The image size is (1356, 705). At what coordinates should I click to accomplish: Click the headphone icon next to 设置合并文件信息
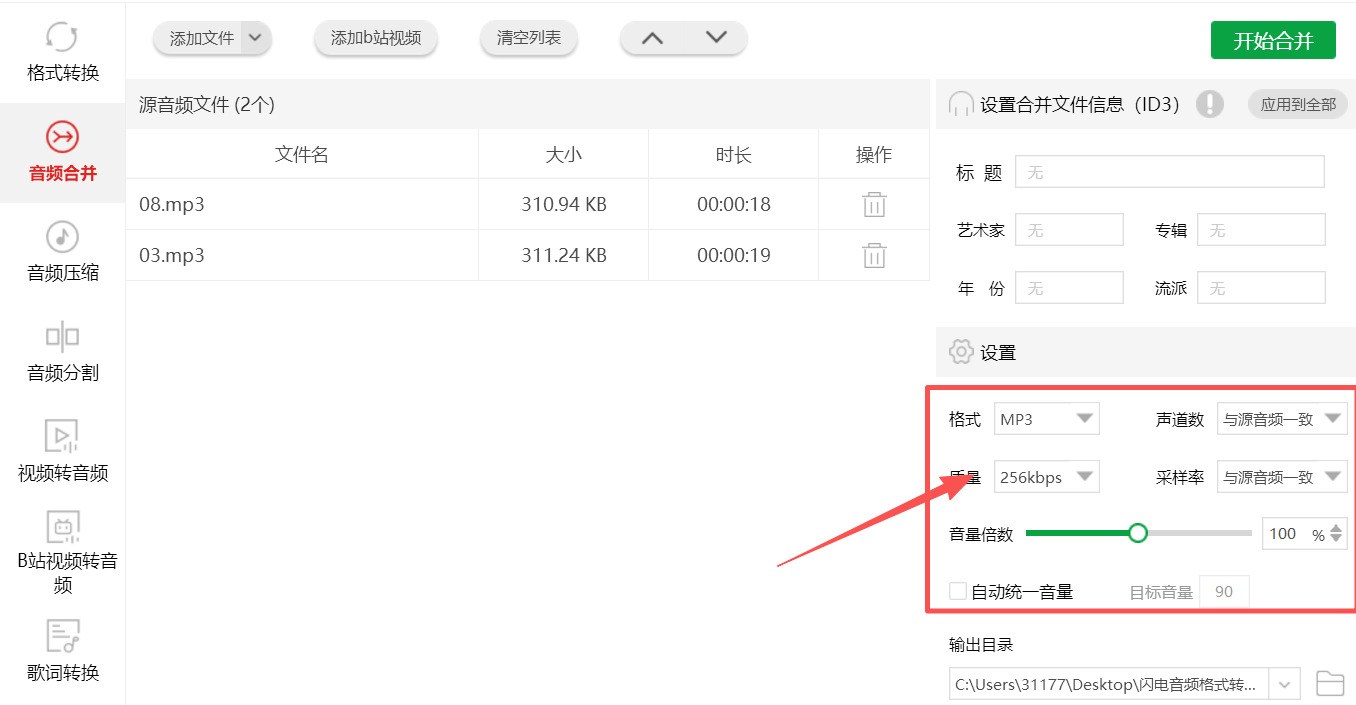[x=961, y=104]
